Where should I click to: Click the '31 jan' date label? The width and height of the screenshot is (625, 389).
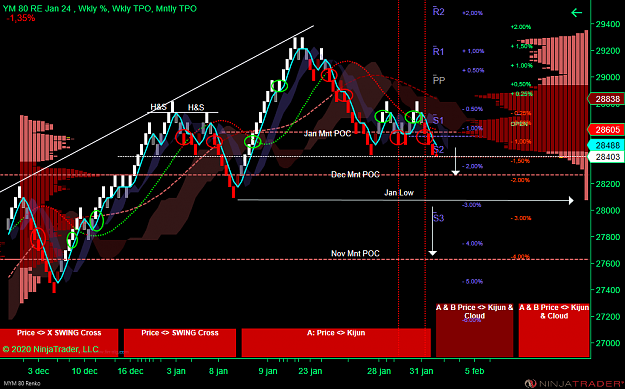click(x=421, y=371)
